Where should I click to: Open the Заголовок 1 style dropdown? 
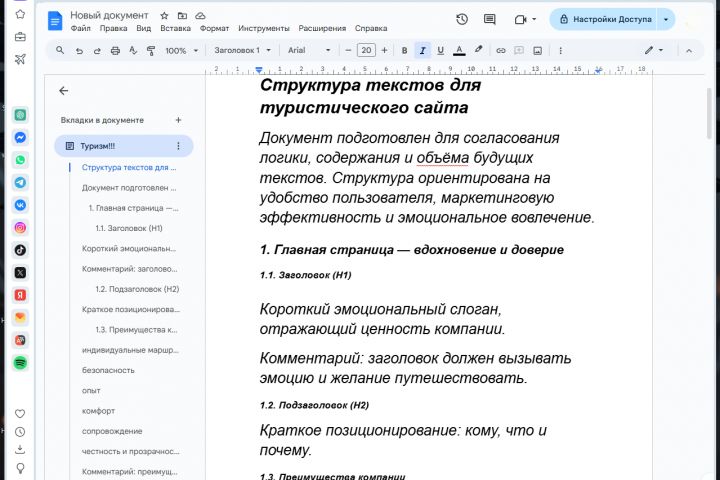(241, 50)
